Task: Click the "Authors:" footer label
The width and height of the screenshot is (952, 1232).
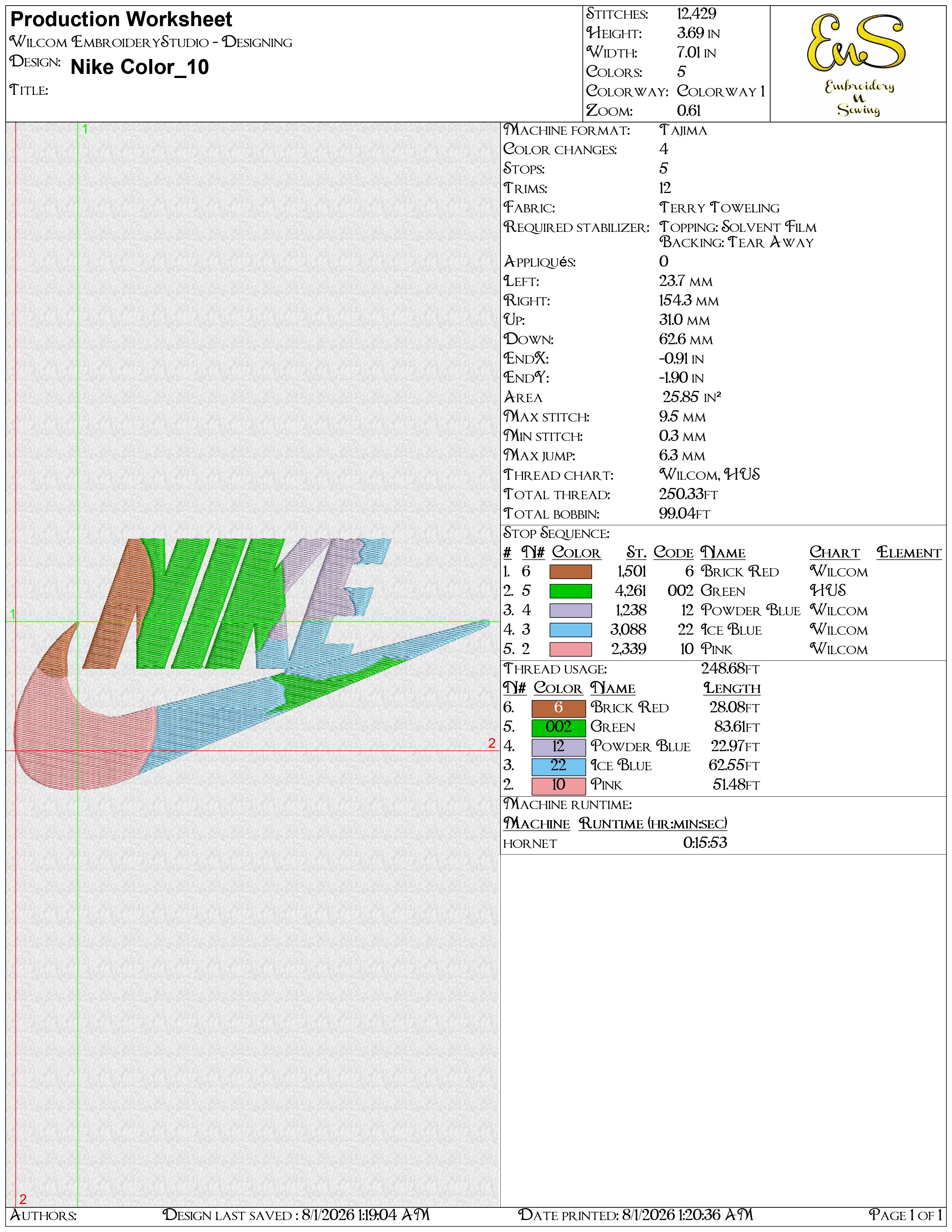Action: click(x=43, y=1214)
